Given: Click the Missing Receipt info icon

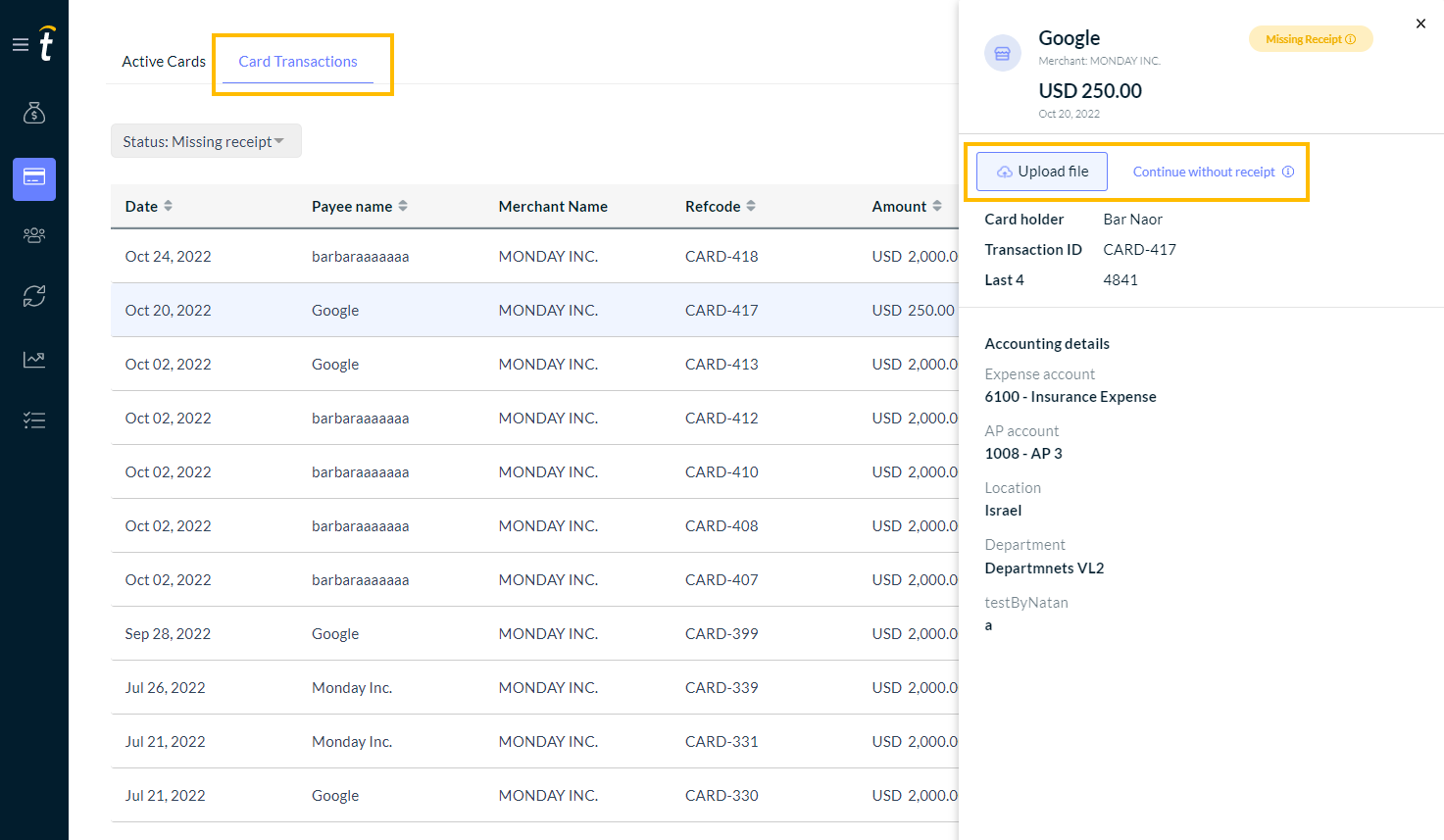Looking at the screenshot, I should pos(1351,39).
